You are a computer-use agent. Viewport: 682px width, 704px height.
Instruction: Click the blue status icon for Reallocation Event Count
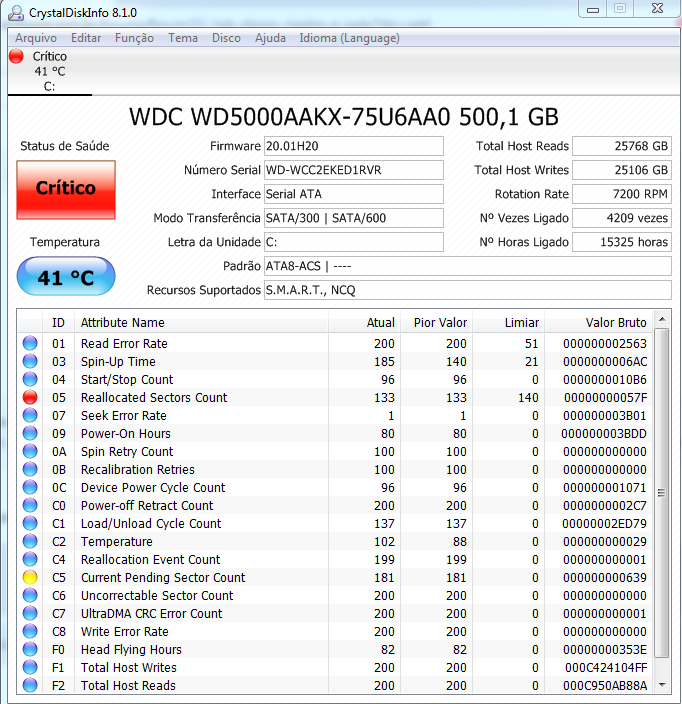[x=30, y=559]
